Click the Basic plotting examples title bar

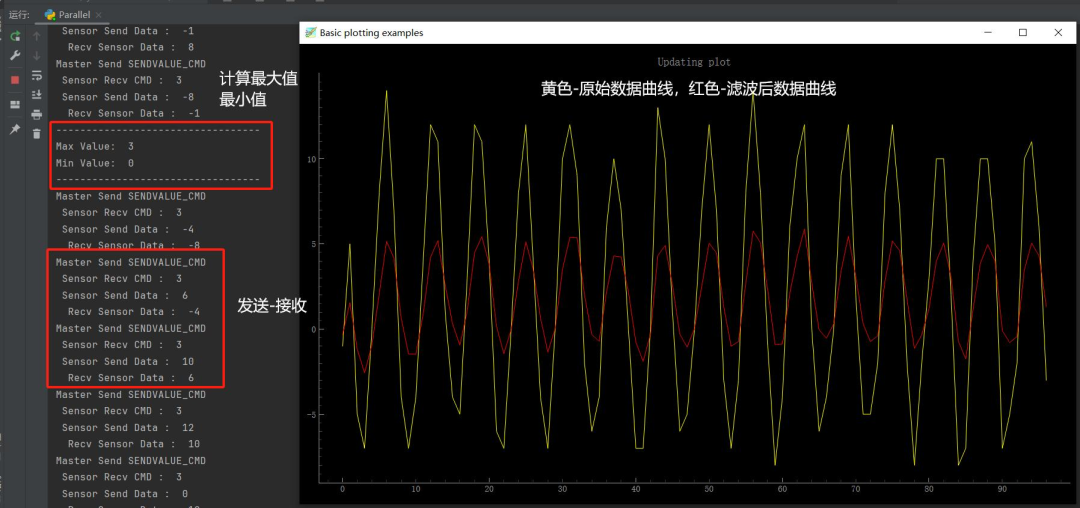(x=650, y=33)
